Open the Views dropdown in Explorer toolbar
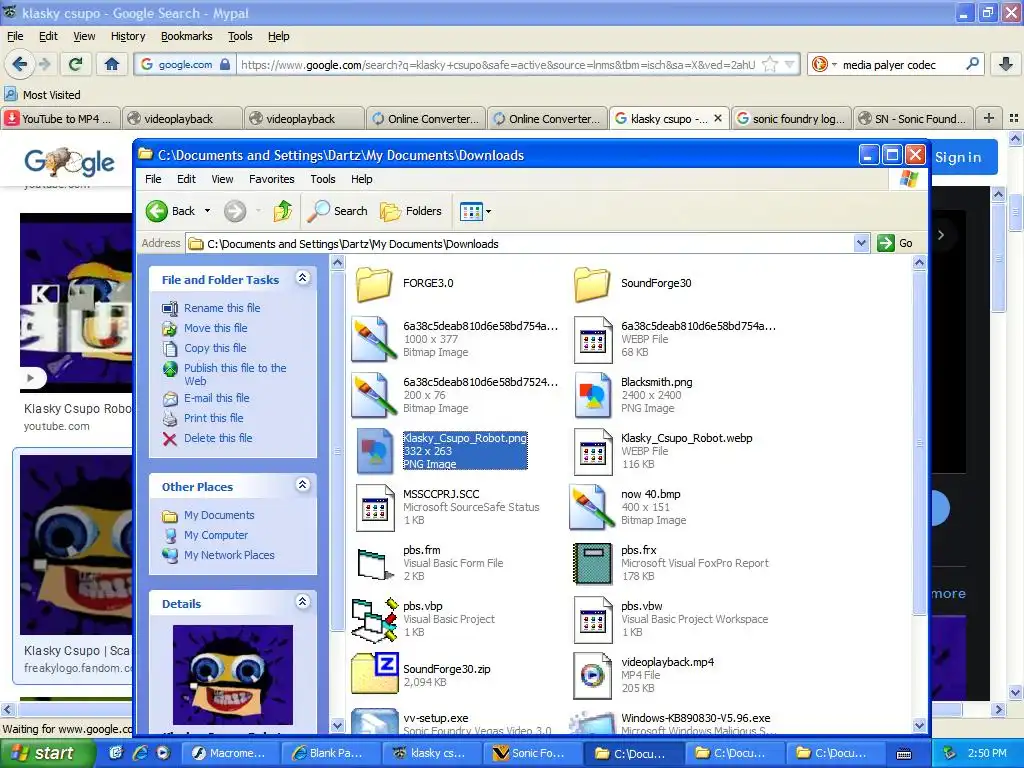Image resolution: width=1024 pixels, height=768 pixels. [475, 211]
